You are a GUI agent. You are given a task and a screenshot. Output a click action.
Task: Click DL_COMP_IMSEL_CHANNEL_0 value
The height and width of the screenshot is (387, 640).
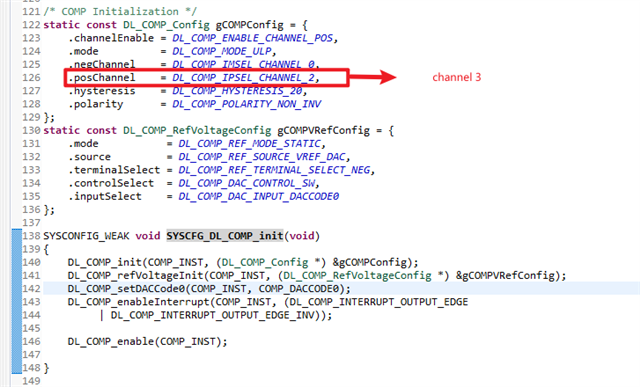point(243,64)
